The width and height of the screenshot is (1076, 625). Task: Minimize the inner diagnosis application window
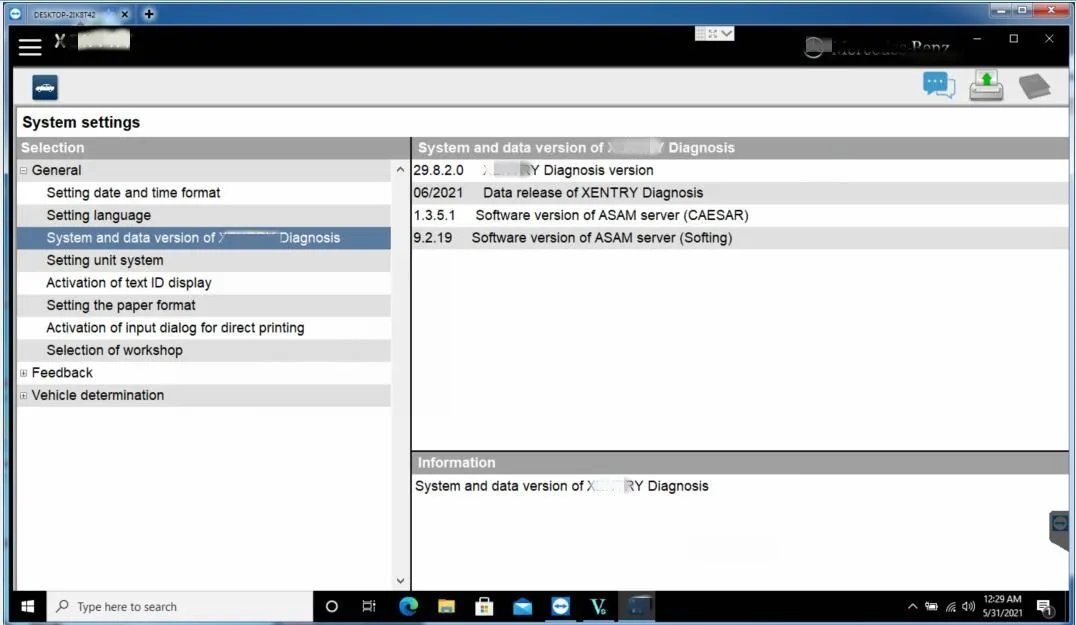click(977, 39)
